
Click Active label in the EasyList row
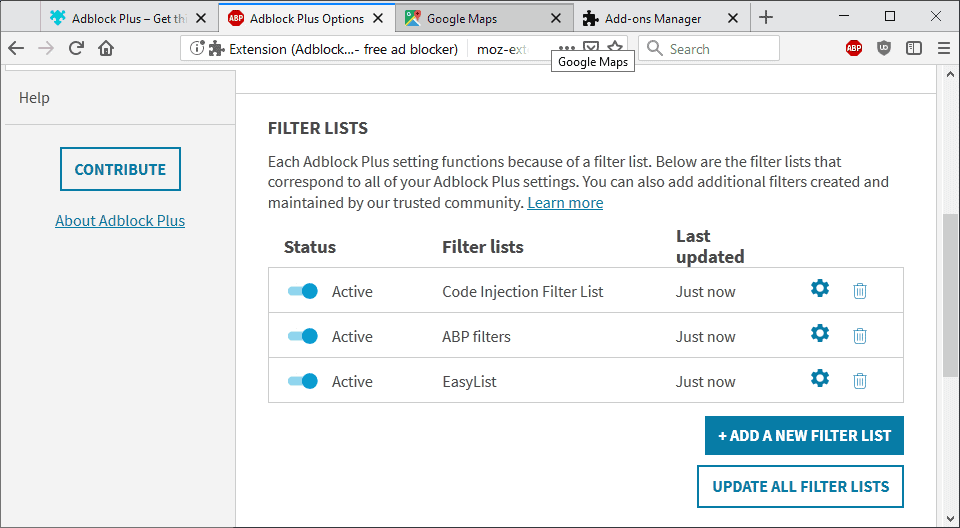(x=352, y=382)
